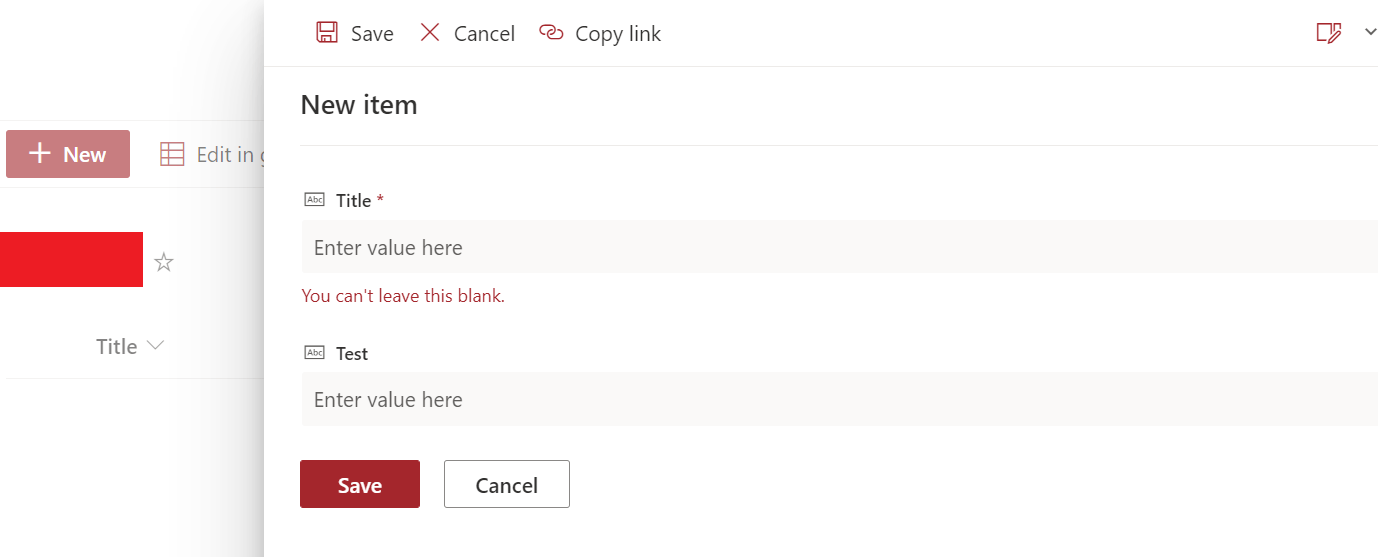1378x557 pixels.
Task: Click the floppy disk Save icon in top bar
Action: pos(327,33)
